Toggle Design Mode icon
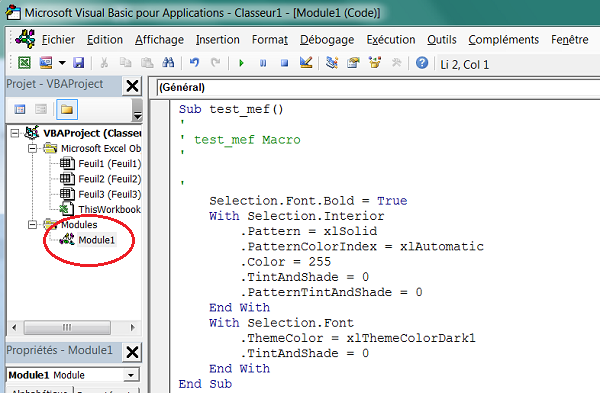Image resolution: width=600 pixels, height=393 pixels. pyautogui.click(x=306, y=63)
